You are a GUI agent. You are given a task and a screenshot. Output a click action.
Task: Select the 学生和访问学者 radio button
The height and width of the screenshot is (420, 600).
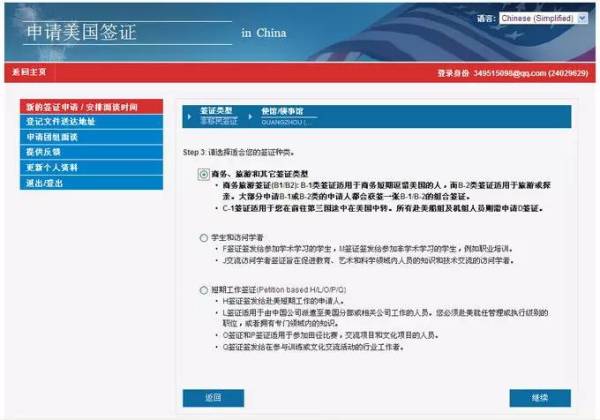coord(205,237)
